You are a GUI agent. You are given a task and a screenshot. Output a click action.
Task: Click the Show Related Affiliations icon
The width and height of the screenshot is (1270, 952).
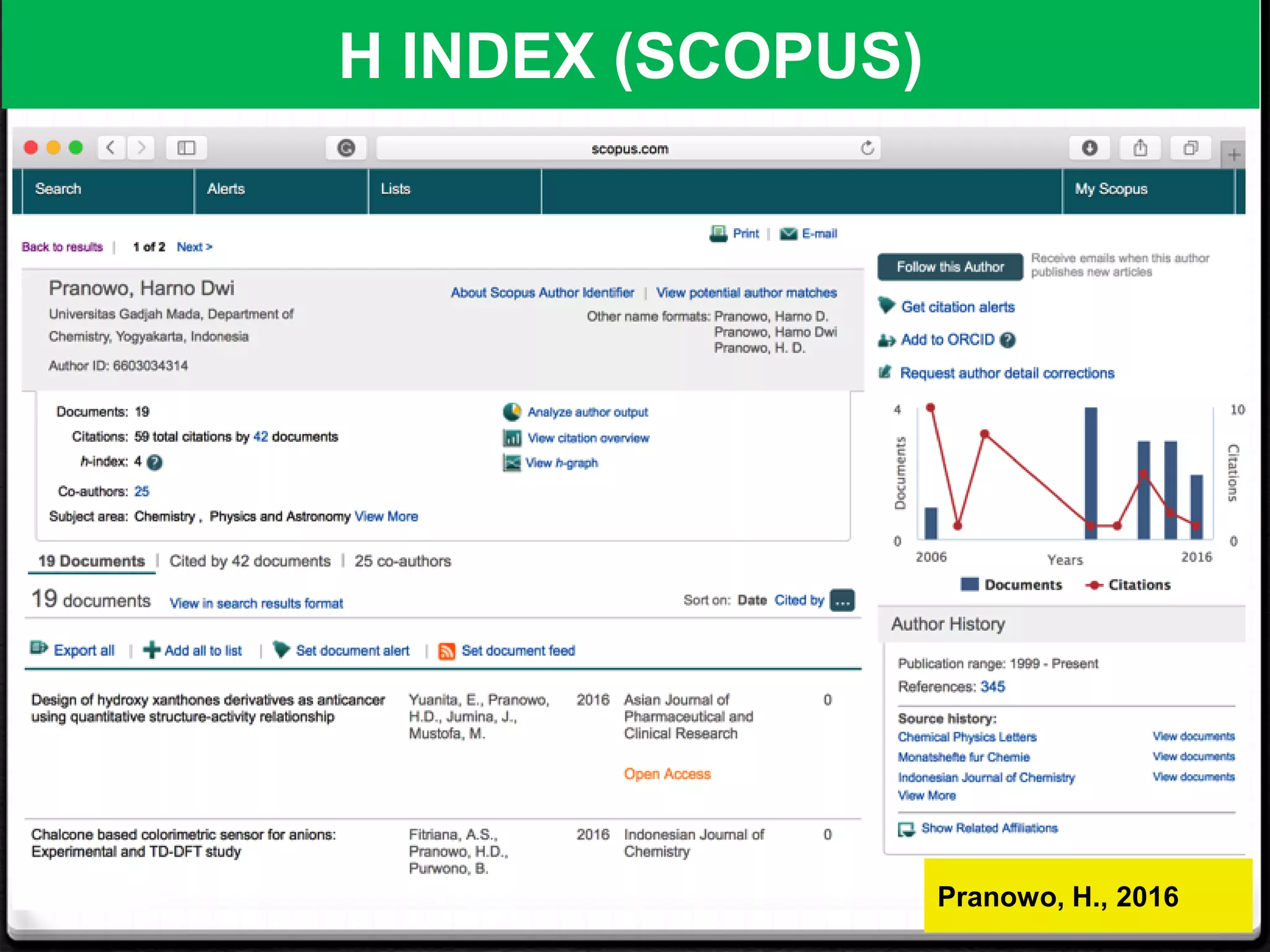906,829
